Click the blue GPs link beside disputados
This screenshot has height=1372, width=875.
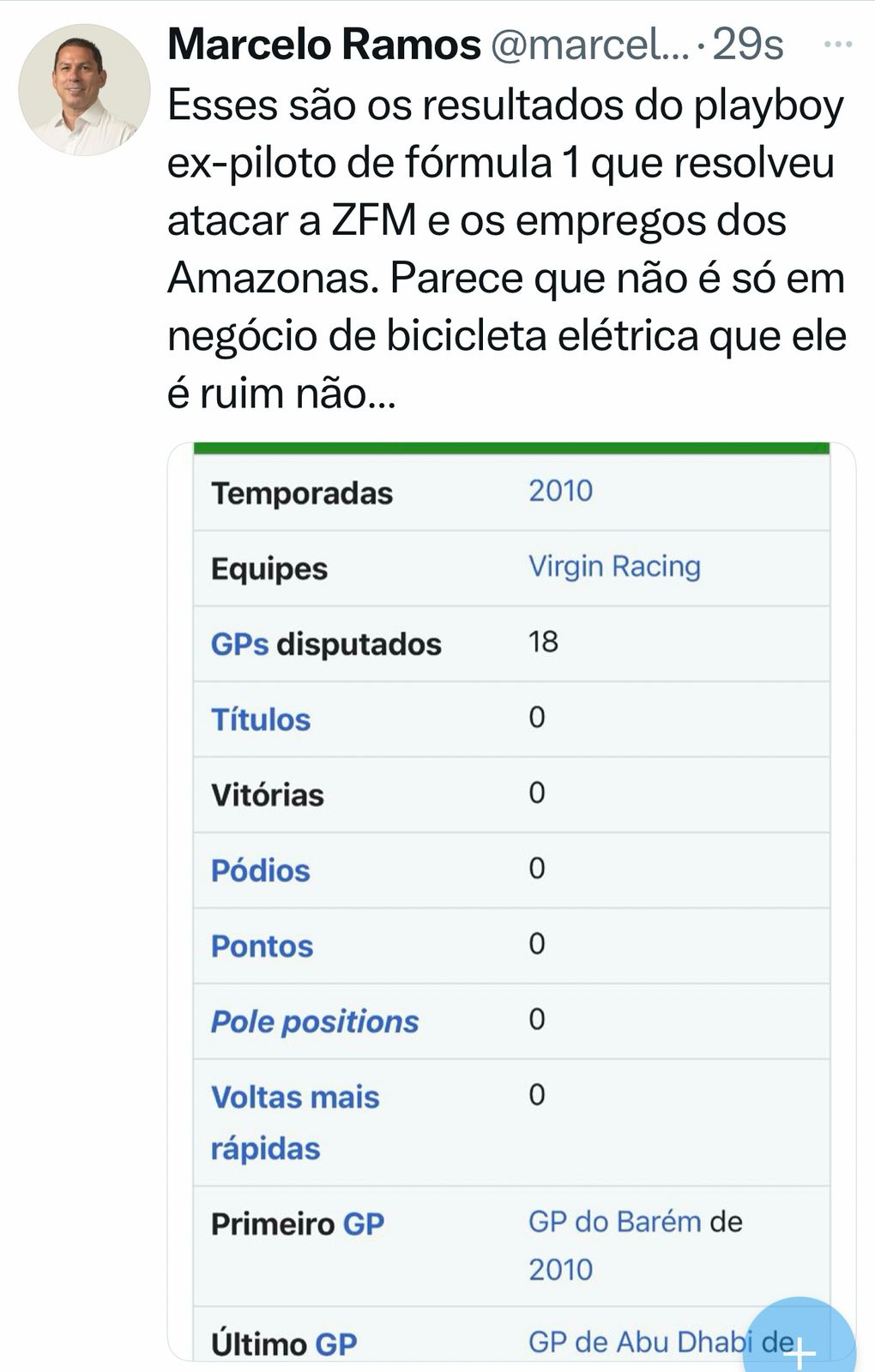[239, 644]
